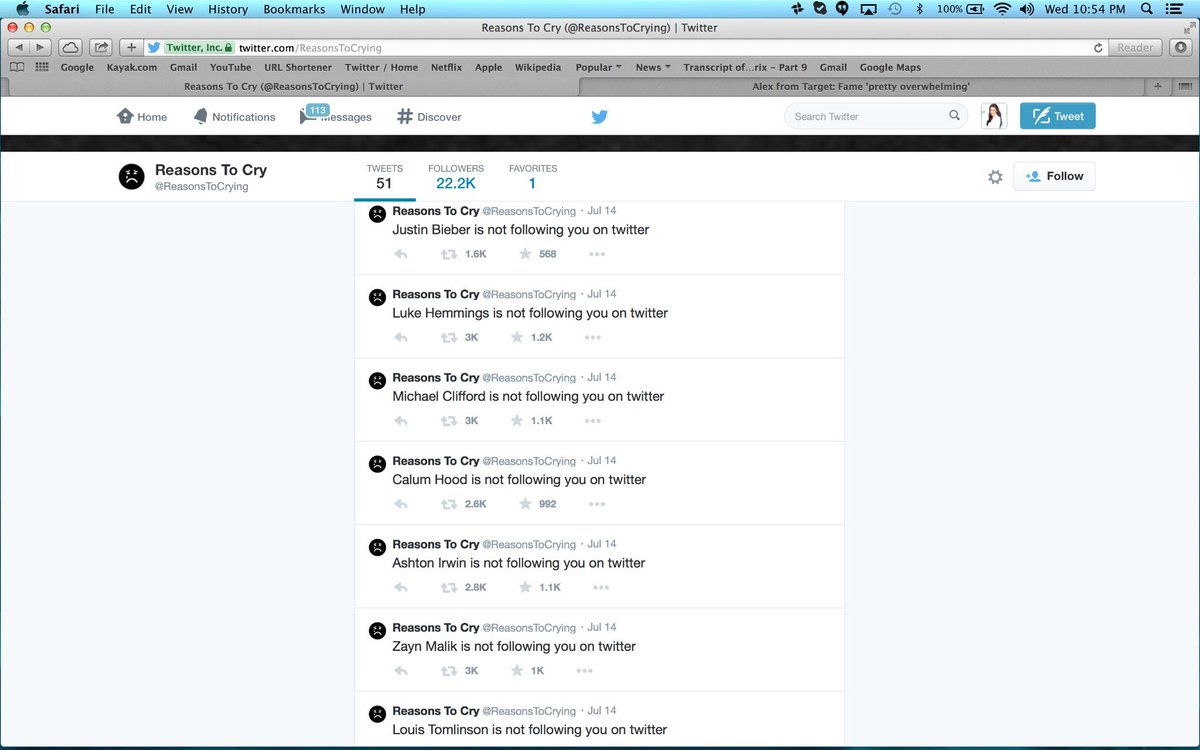
Task: Open more options on Calum Hood tweet
Action: point(597,504)
